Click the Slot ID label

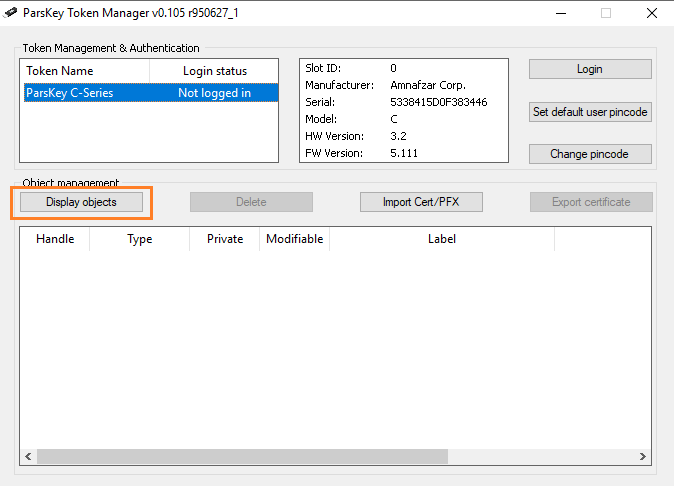point(323,68)
